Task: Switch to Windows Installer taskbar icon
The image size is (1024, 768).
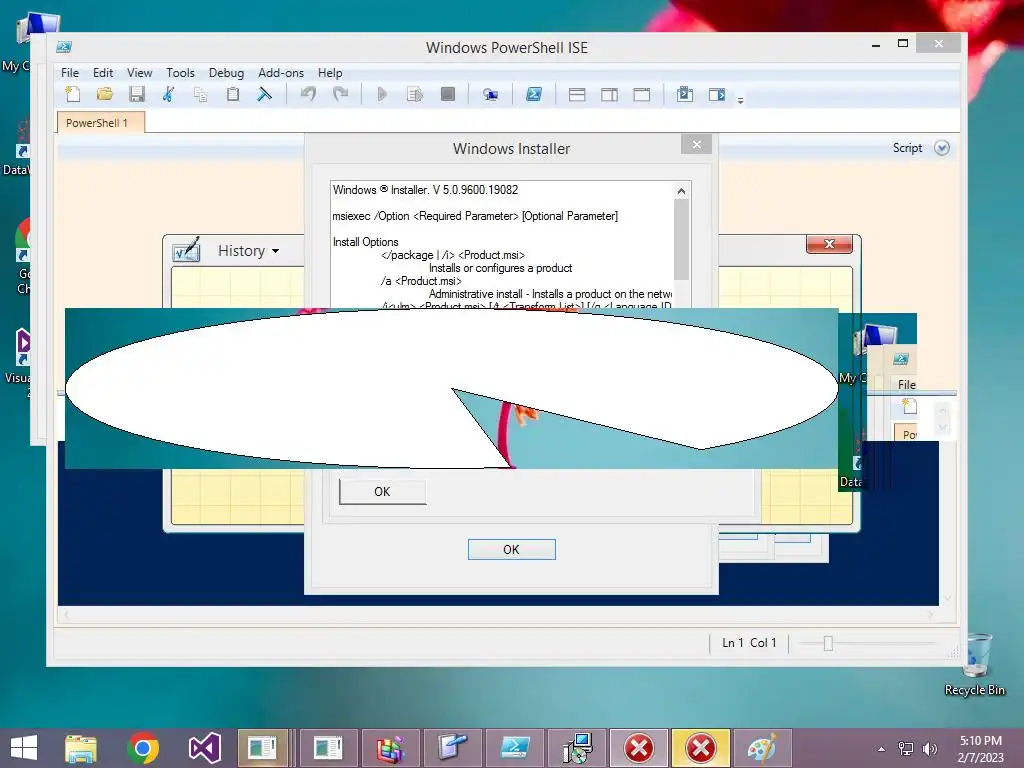Action: [577, 748]
